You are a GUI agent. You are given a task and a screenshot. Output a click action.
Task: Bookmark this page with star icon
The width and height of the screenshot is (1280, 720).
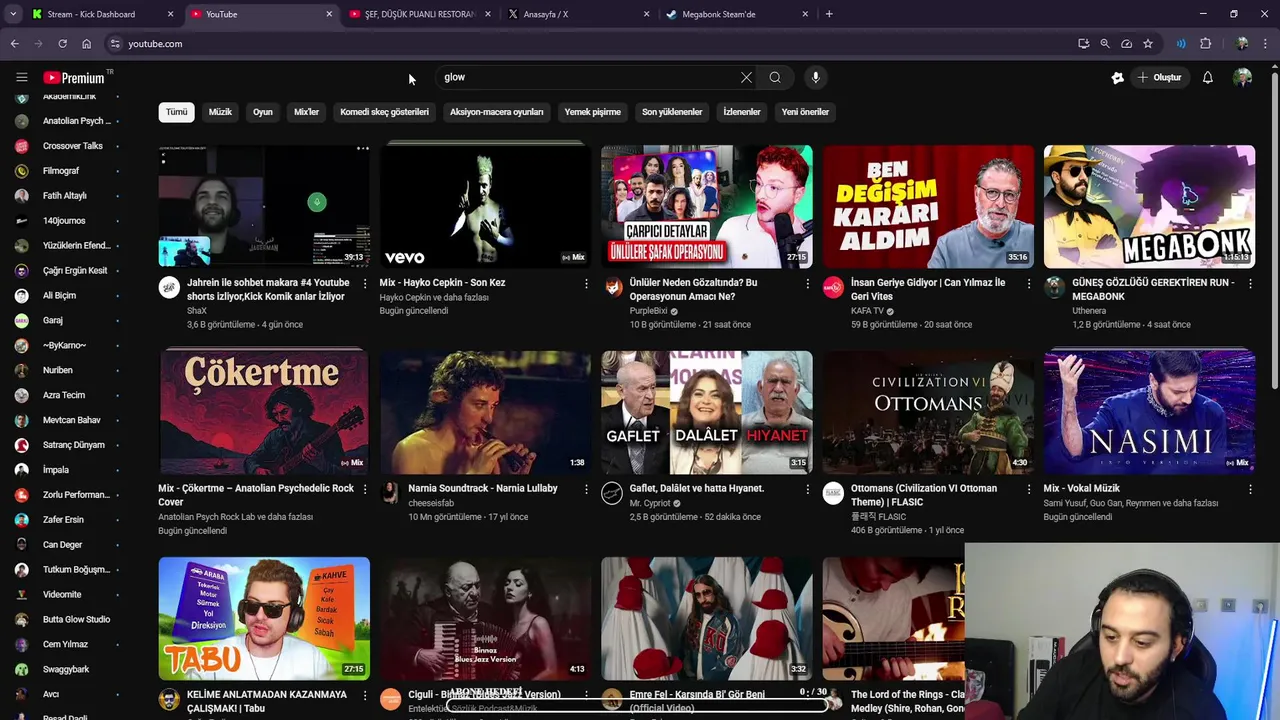tap(1148, 44)
